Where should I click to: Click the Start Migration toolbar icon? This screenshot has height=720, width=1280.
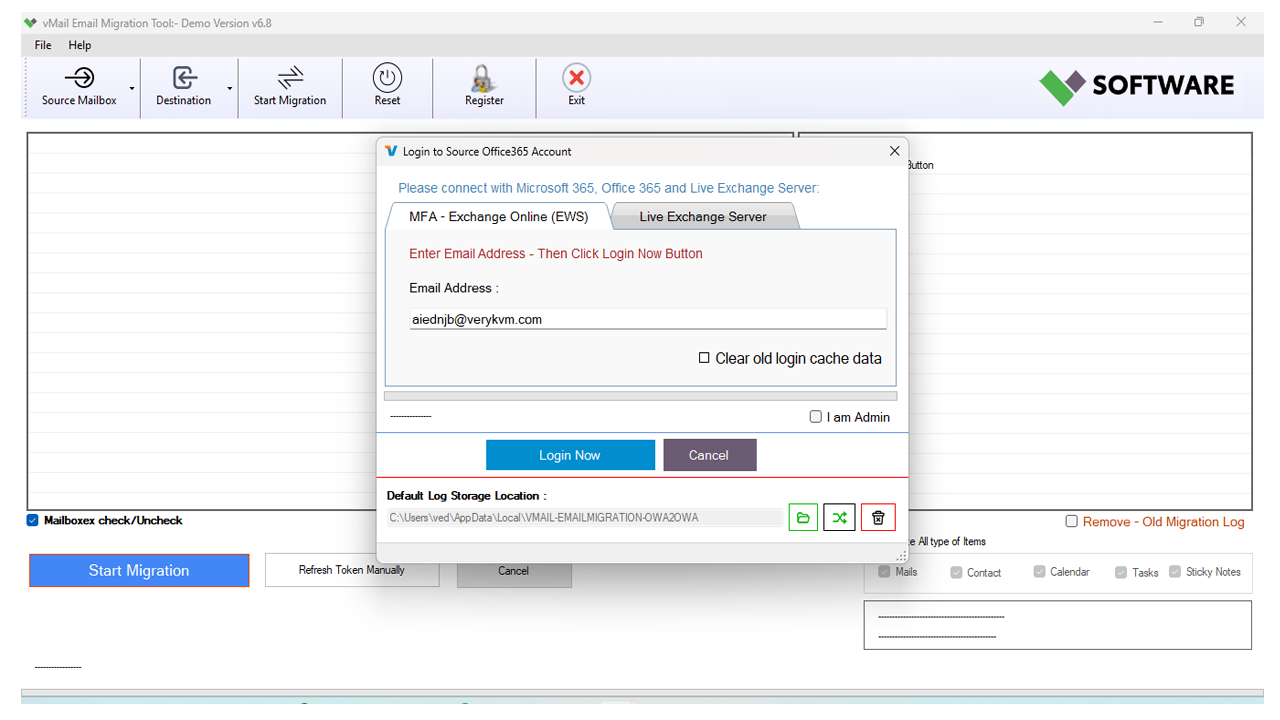coord(290,78)
